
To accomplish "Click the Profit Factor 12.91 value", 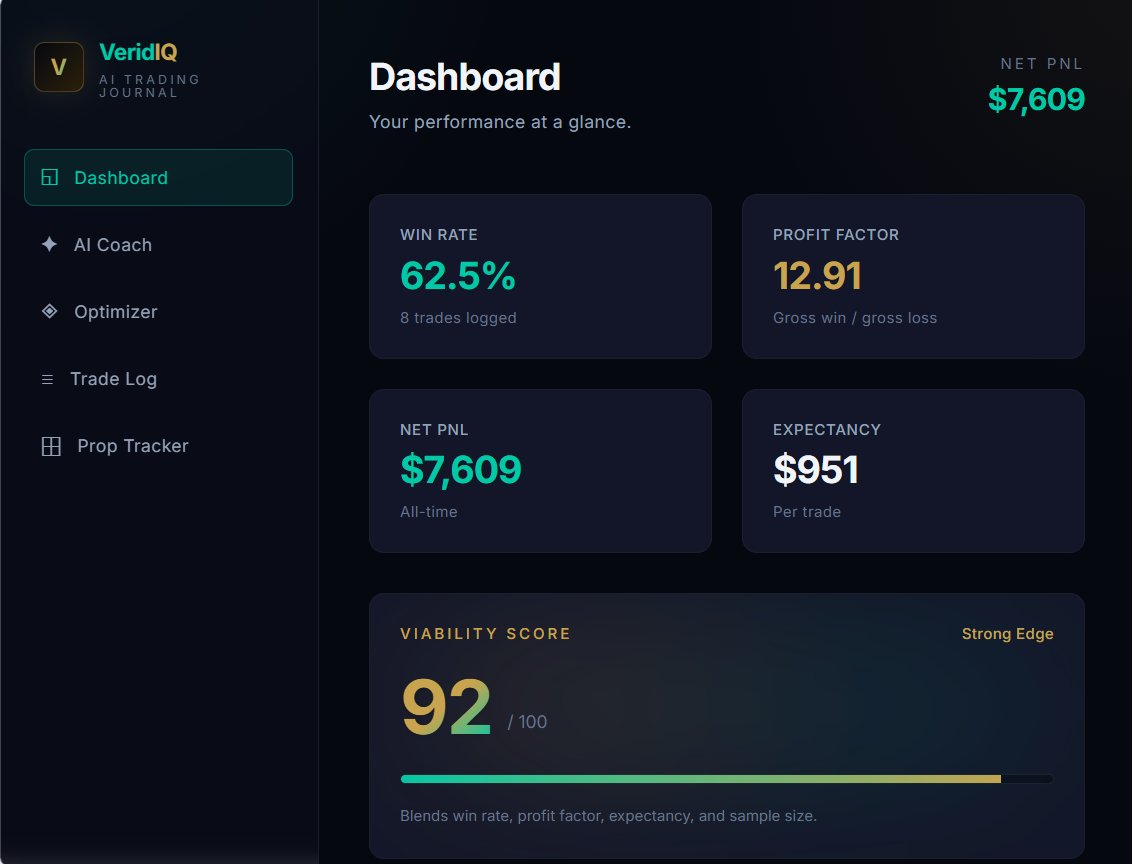I will click(x=817, y=276).
